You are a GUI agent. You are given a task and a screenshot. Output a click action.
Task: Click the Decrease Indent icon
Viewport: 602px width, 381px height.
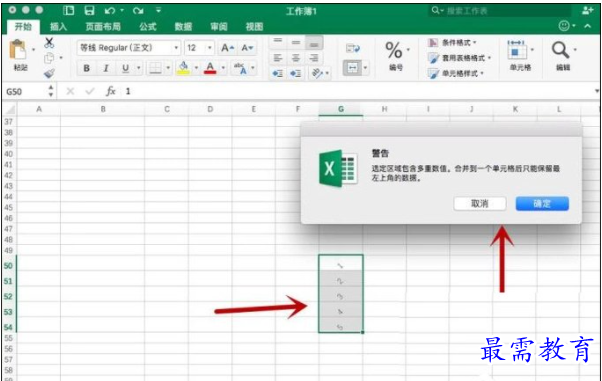coord(278,73)
